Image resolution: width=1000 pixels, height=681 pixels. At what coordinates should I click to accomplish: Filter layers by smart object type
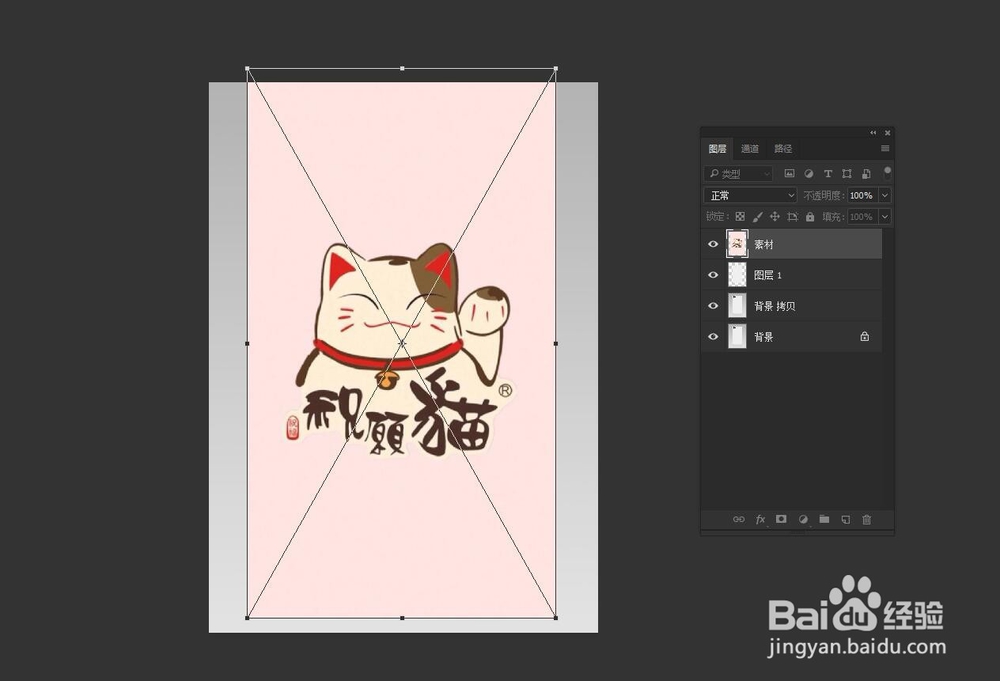click(x=866, y=173)
